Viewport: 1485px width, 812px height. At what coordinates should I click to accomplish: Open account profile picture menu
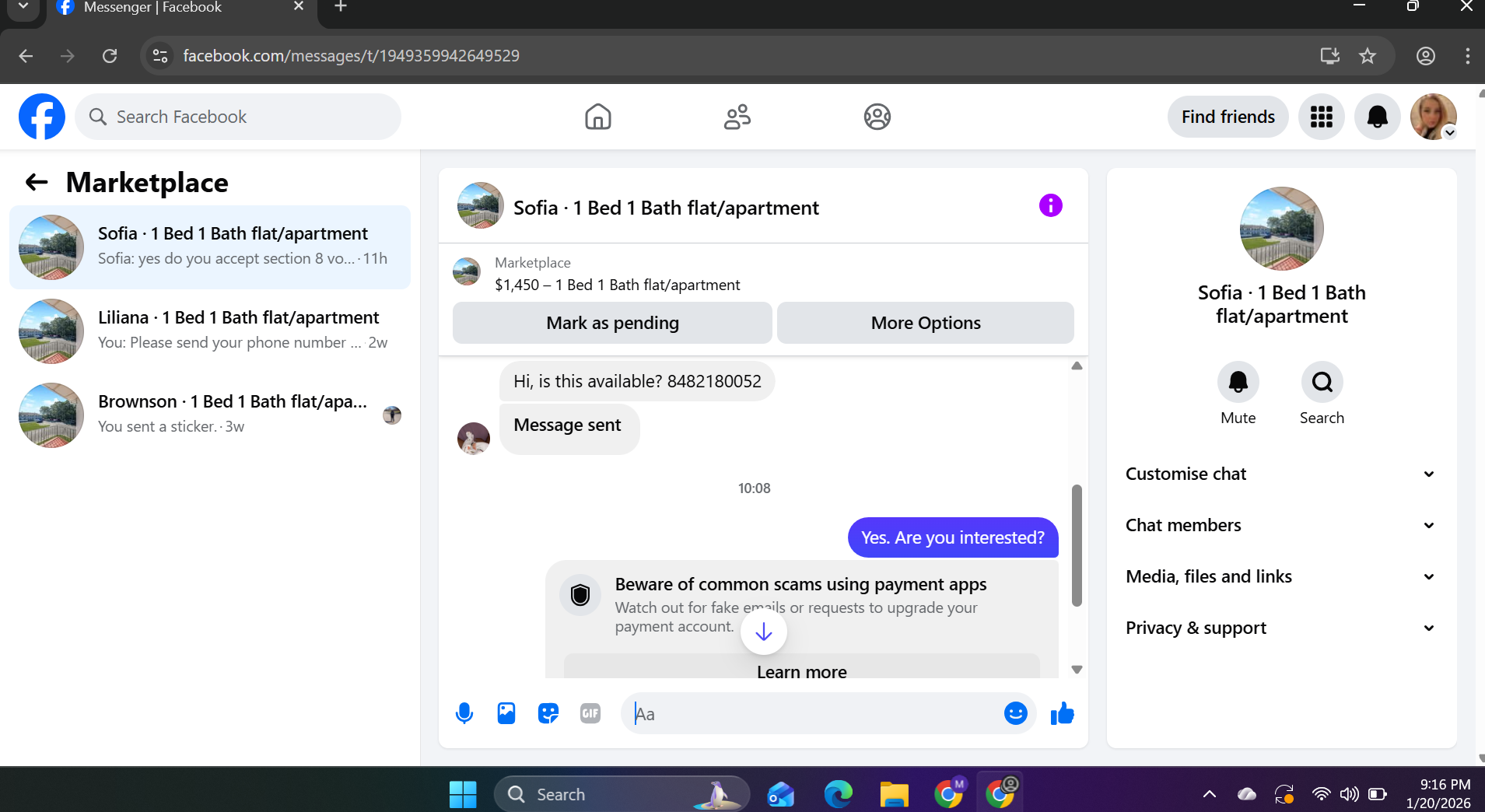coord(1433,117)
